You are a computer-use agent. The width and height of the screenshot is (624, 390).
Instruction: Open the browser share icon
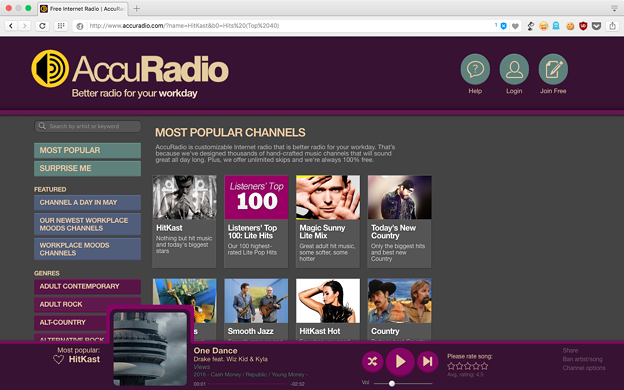coord(612,26)
